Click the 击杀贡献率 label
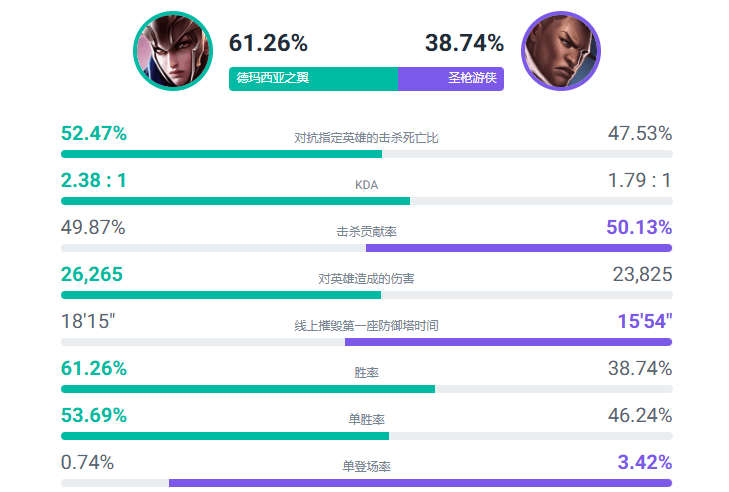 366,231
